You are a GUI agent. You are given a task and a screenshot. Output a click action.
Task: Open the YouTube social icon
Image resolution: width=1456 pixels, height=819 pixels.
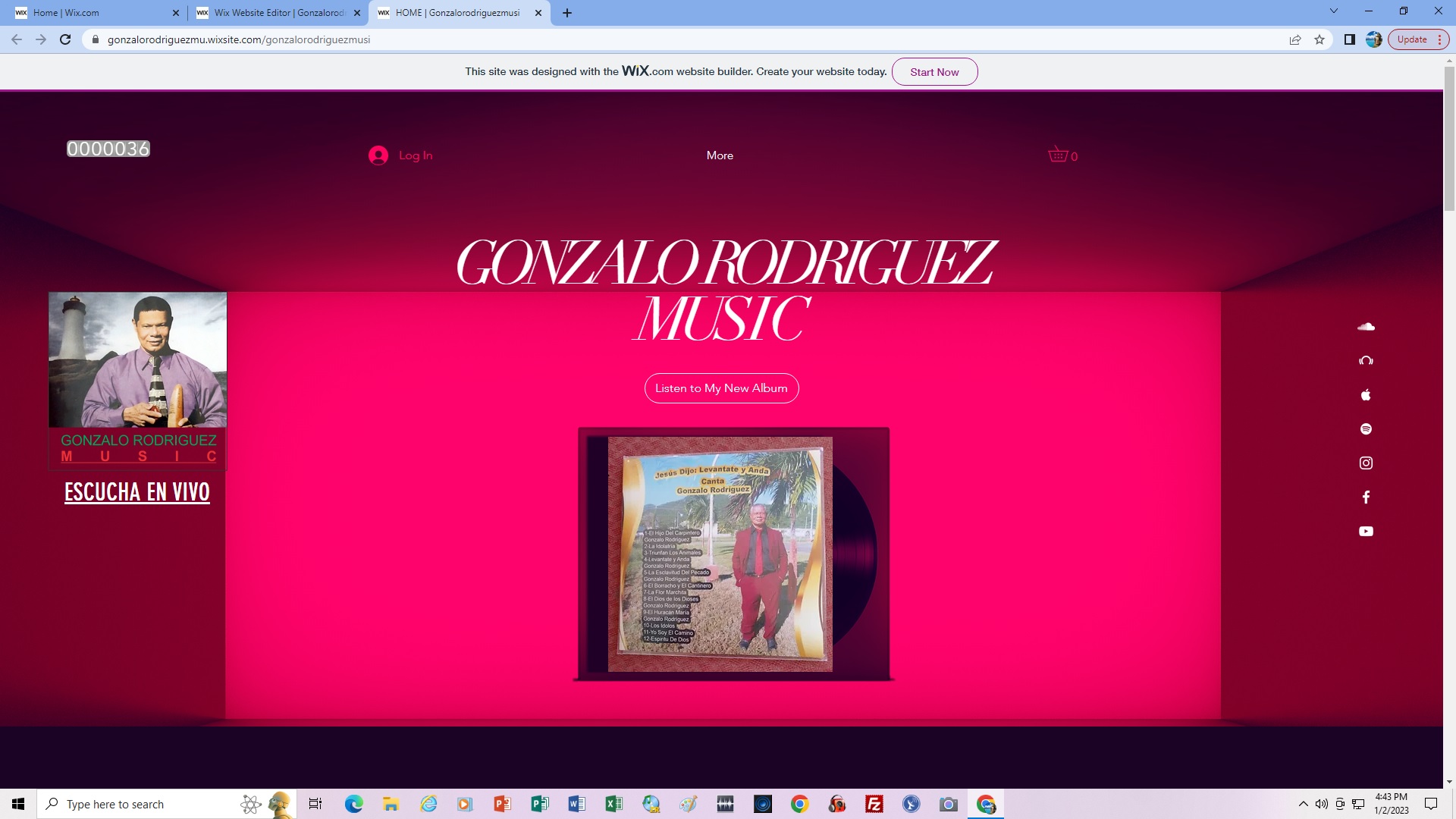pyautogui.click(x=1366, y=532)
